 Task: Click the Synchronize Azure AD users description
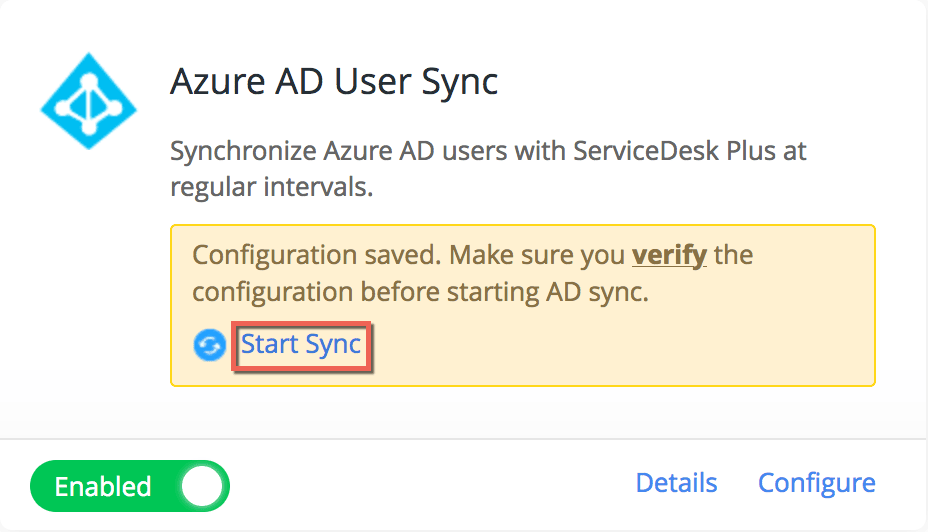click(x=488, y=152)
